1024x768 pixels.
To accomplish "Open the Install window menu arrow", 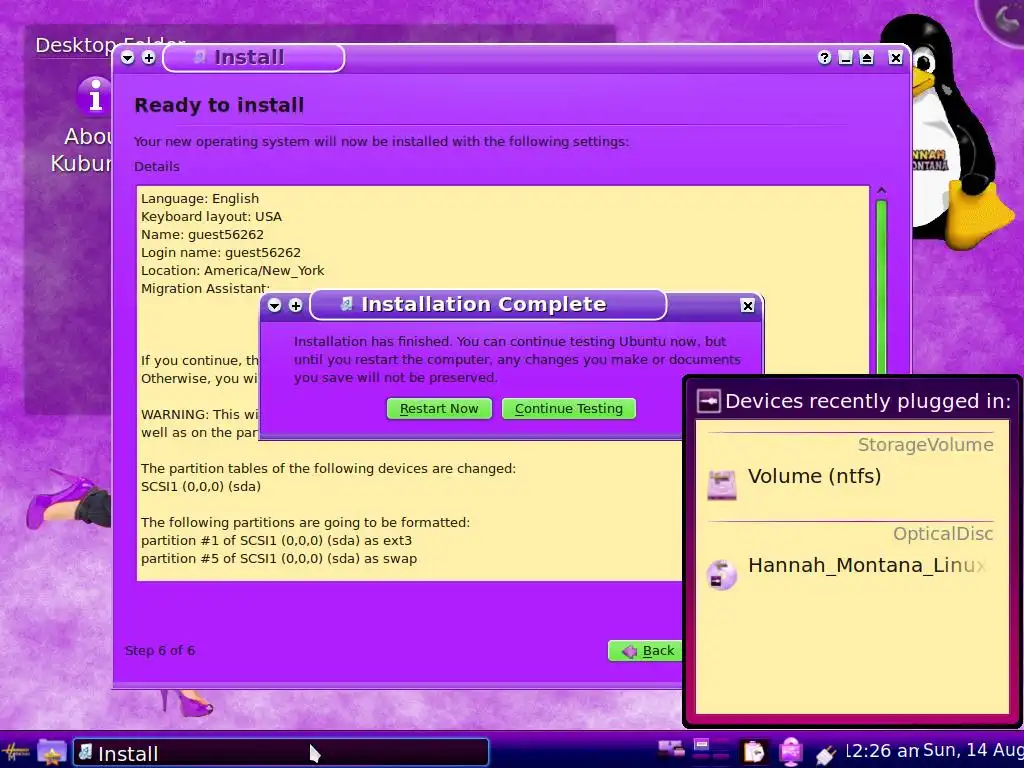I will 127,58.
